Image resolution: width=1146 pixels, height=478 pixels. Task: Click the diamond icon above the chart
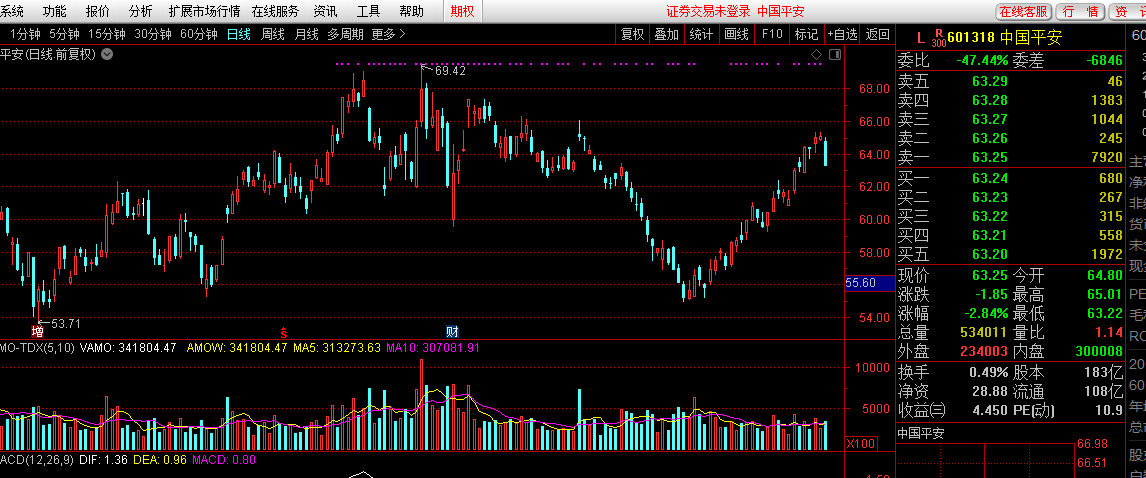click(x=817, y=55)
